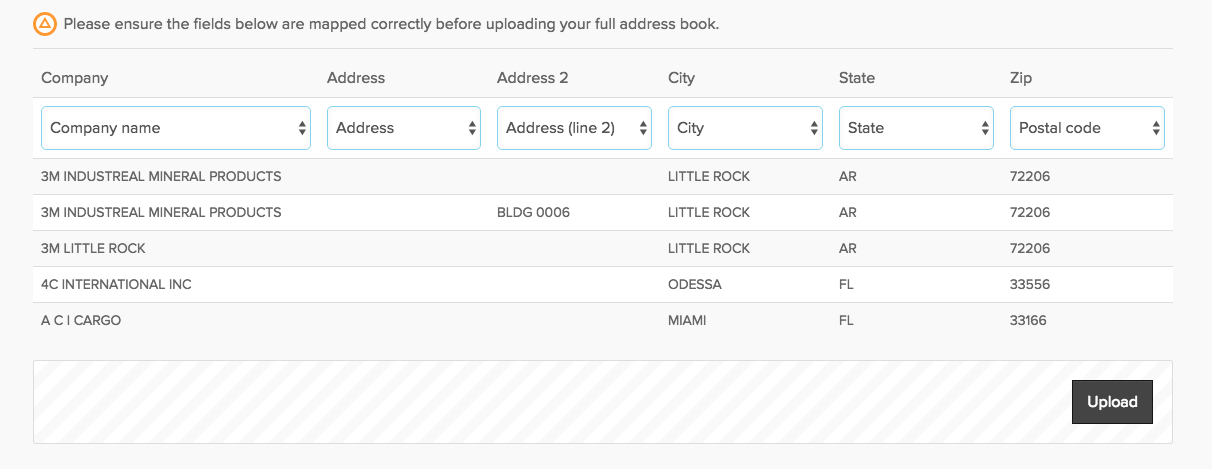Click the Company column header
This screenshot has height=469, width=1212.
75,78
